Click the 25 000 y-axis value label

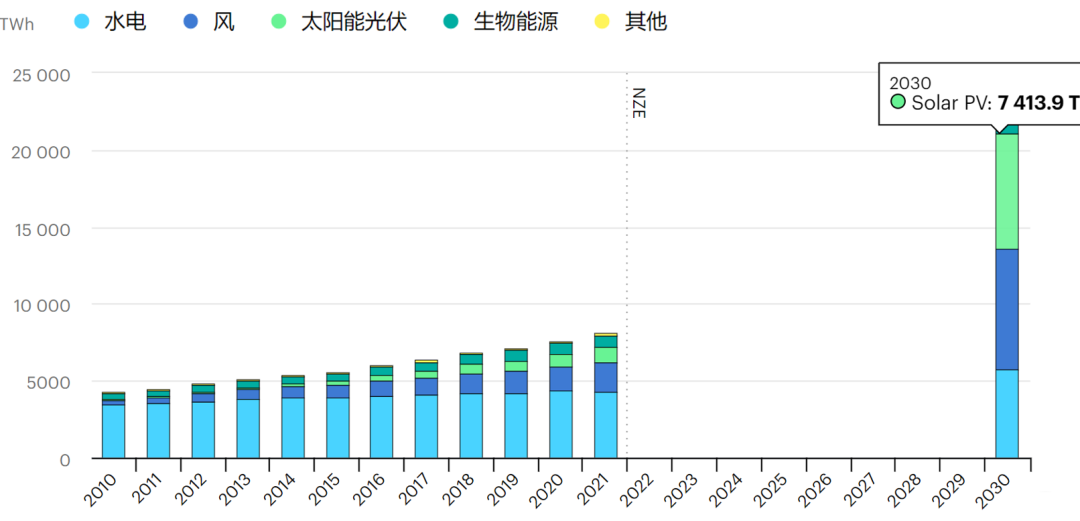[41, 75]
